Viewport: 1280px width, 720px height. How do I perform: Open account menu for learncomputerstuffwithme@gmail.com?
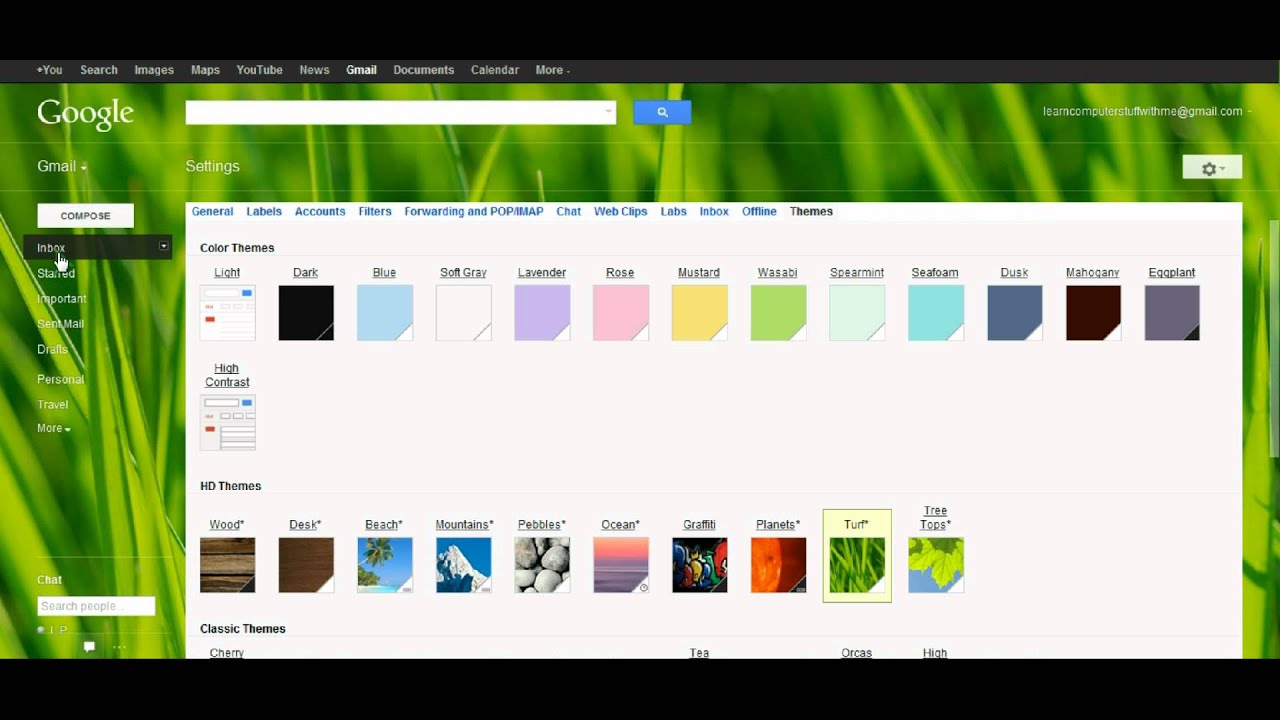pos(1146,111)
